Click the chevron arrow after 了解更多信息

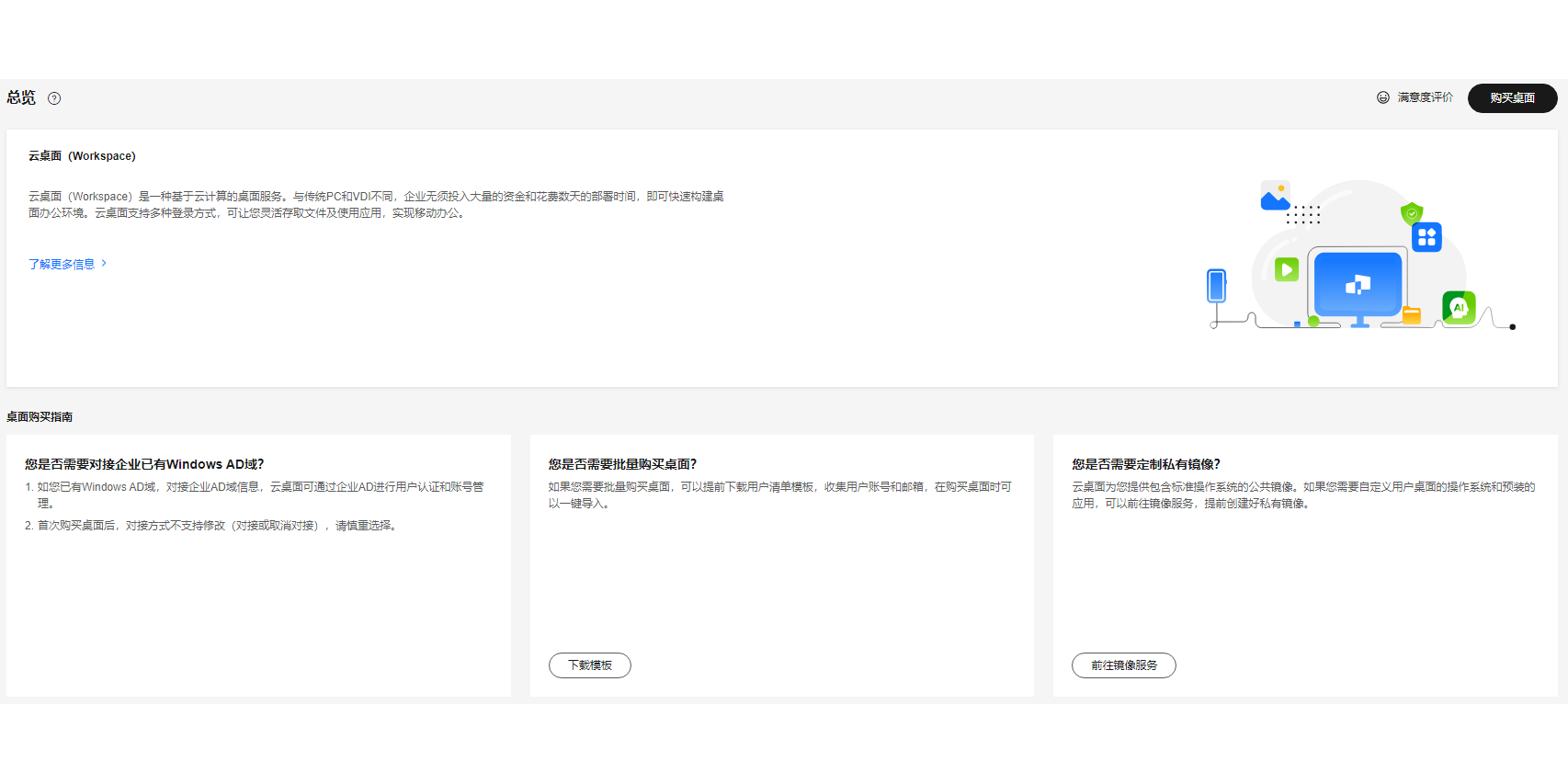(x=104, y=264)
